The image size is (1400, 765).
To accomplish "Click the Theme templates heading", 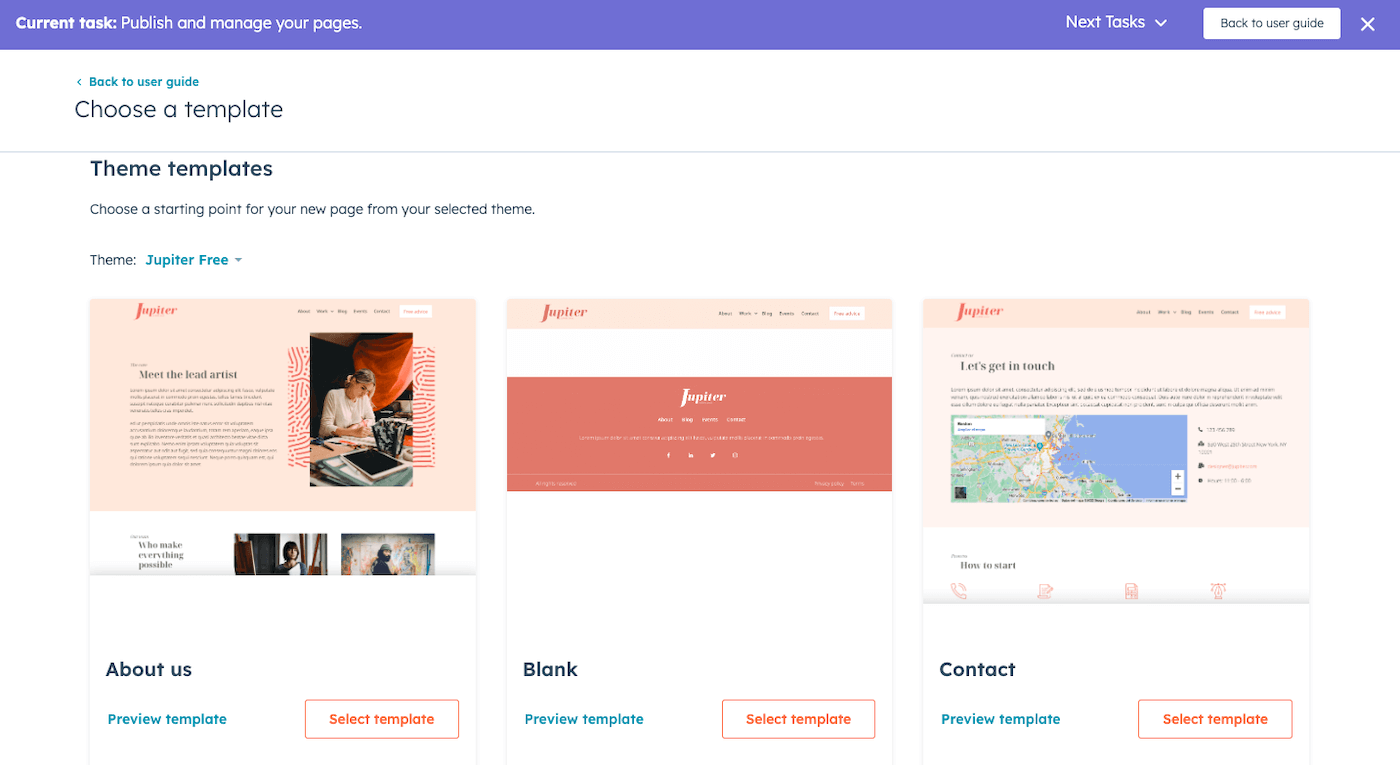I will [181, 169].
